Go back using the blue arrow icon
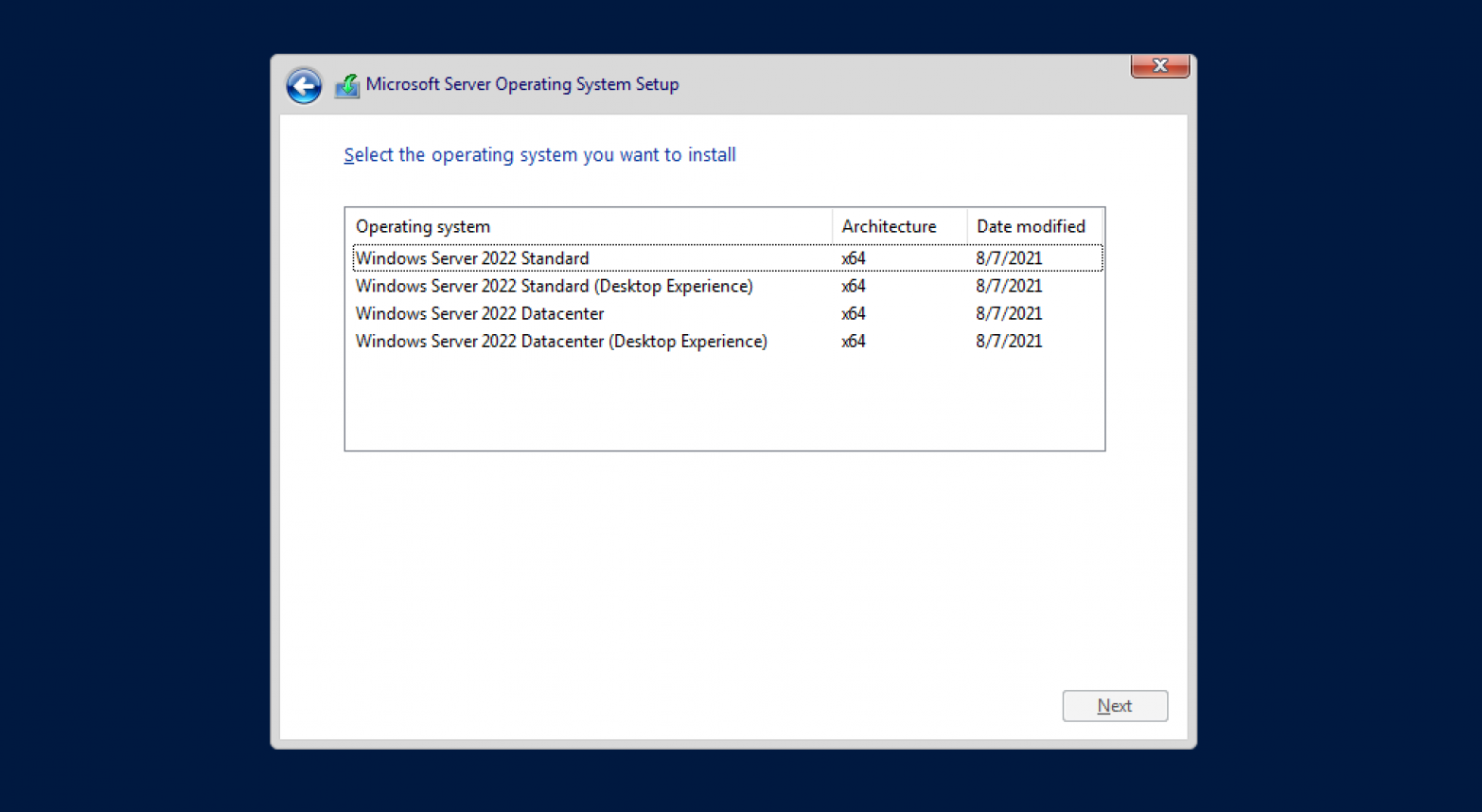This screenshot has height=812, width=1482. pos(304,86)
